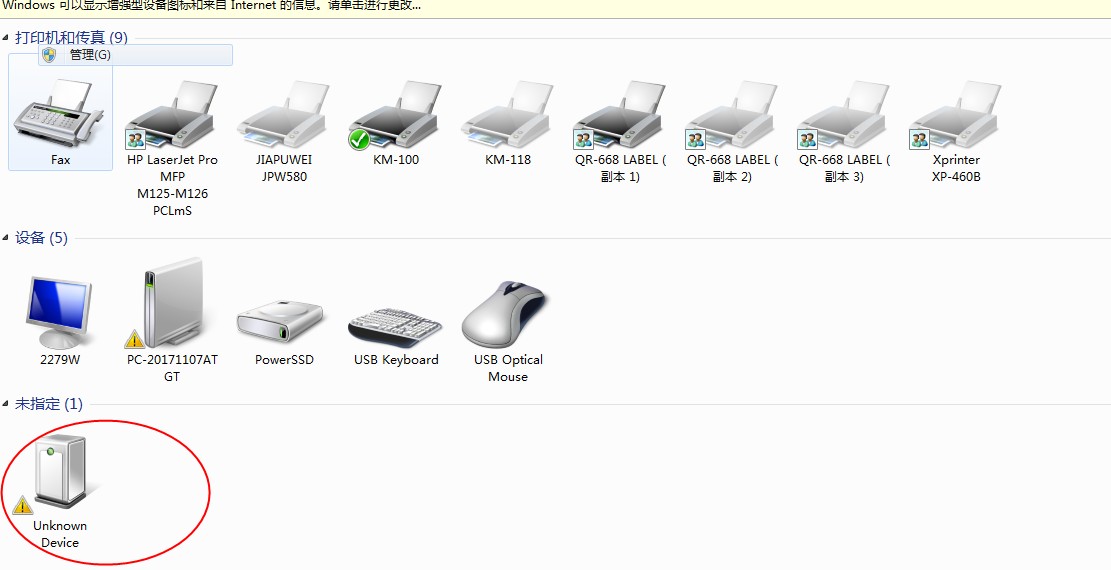The width and height of the screenshot is (1111, 570).
Task: Click the '2279W' label text
Action: point(60,360)
